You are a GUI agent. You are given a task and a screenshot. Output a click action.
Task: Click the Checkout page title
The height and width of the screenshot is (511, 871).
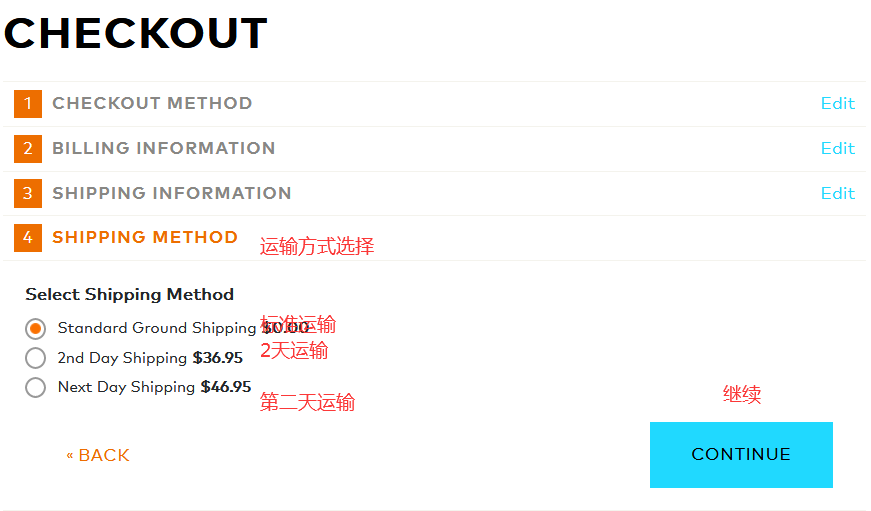tap(136, 34)
